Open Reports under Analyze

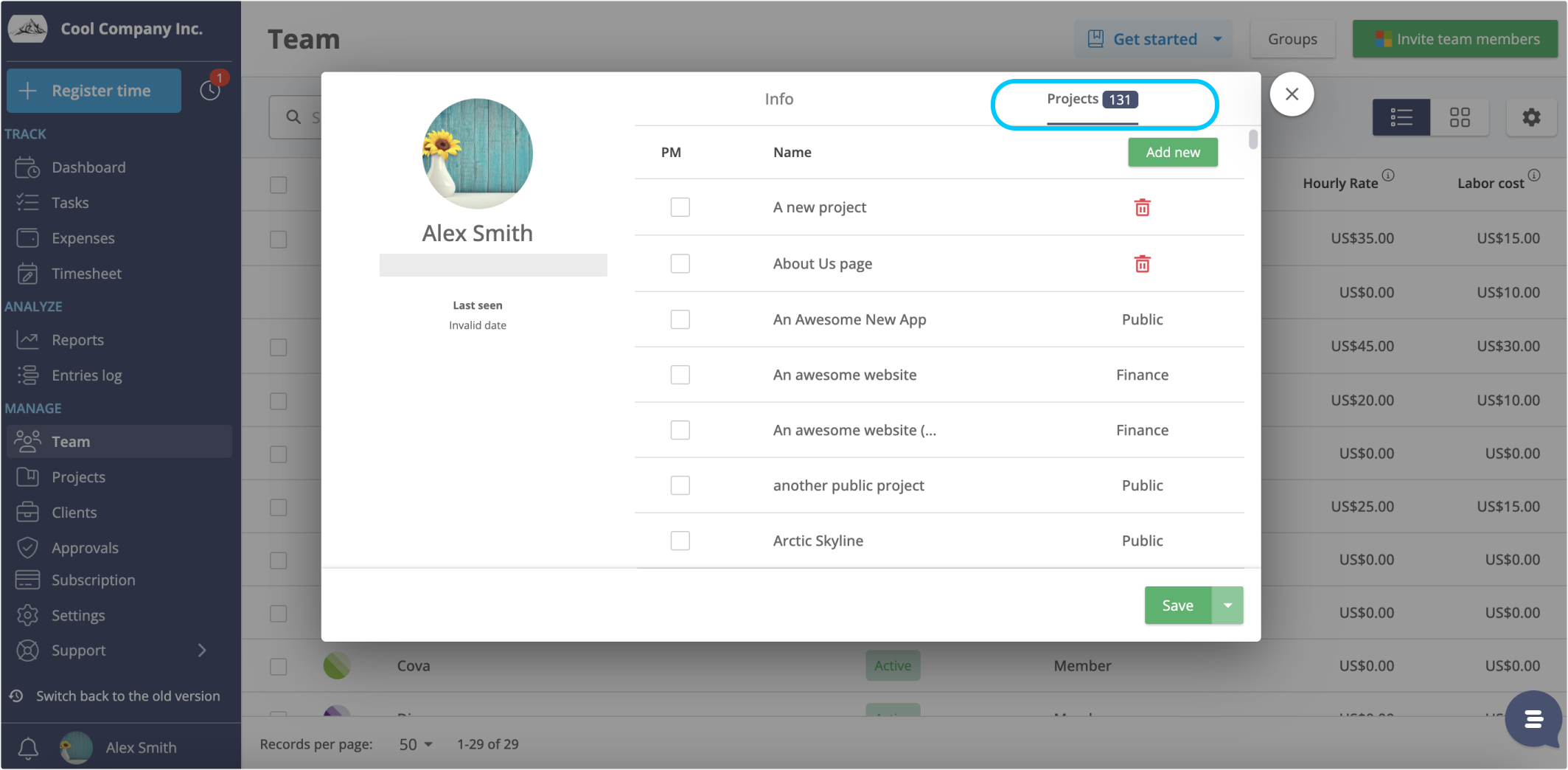(x=77, y=339)
